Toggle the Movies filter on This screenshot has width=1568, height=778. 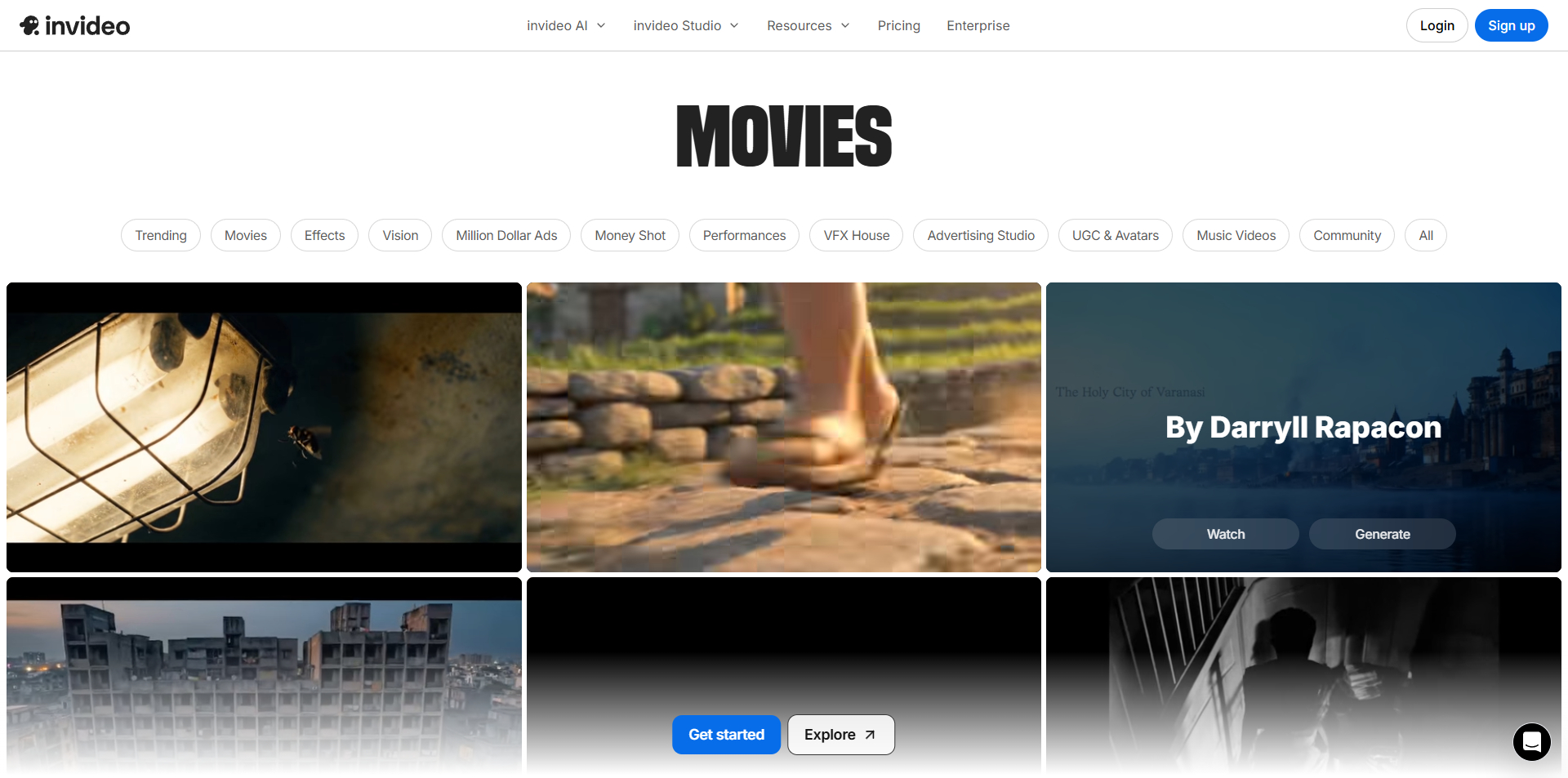(245, 235)
